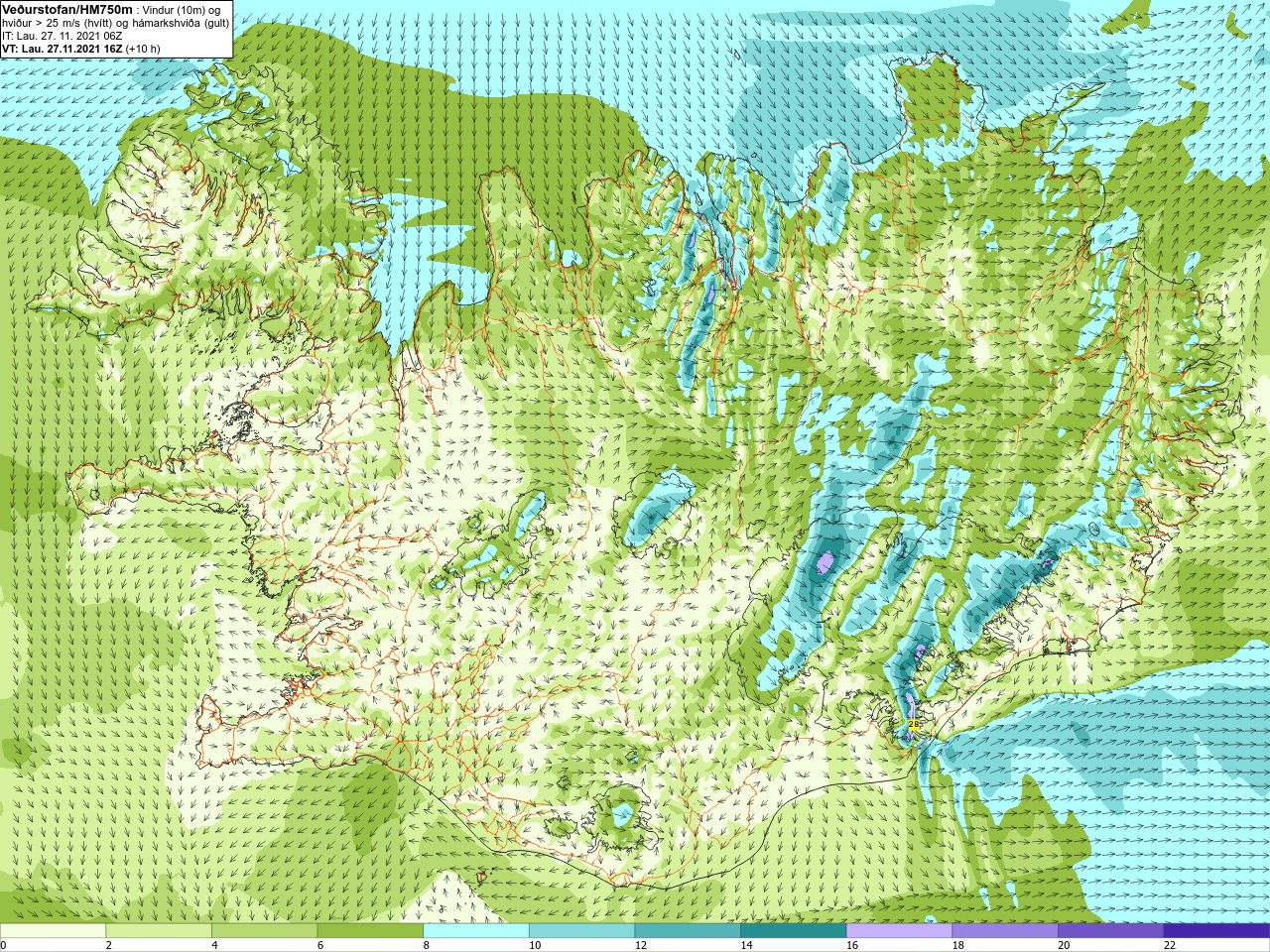The image size is (1270, 952).
Task: Click the legend scale label '14'
Action: [746, 945]
